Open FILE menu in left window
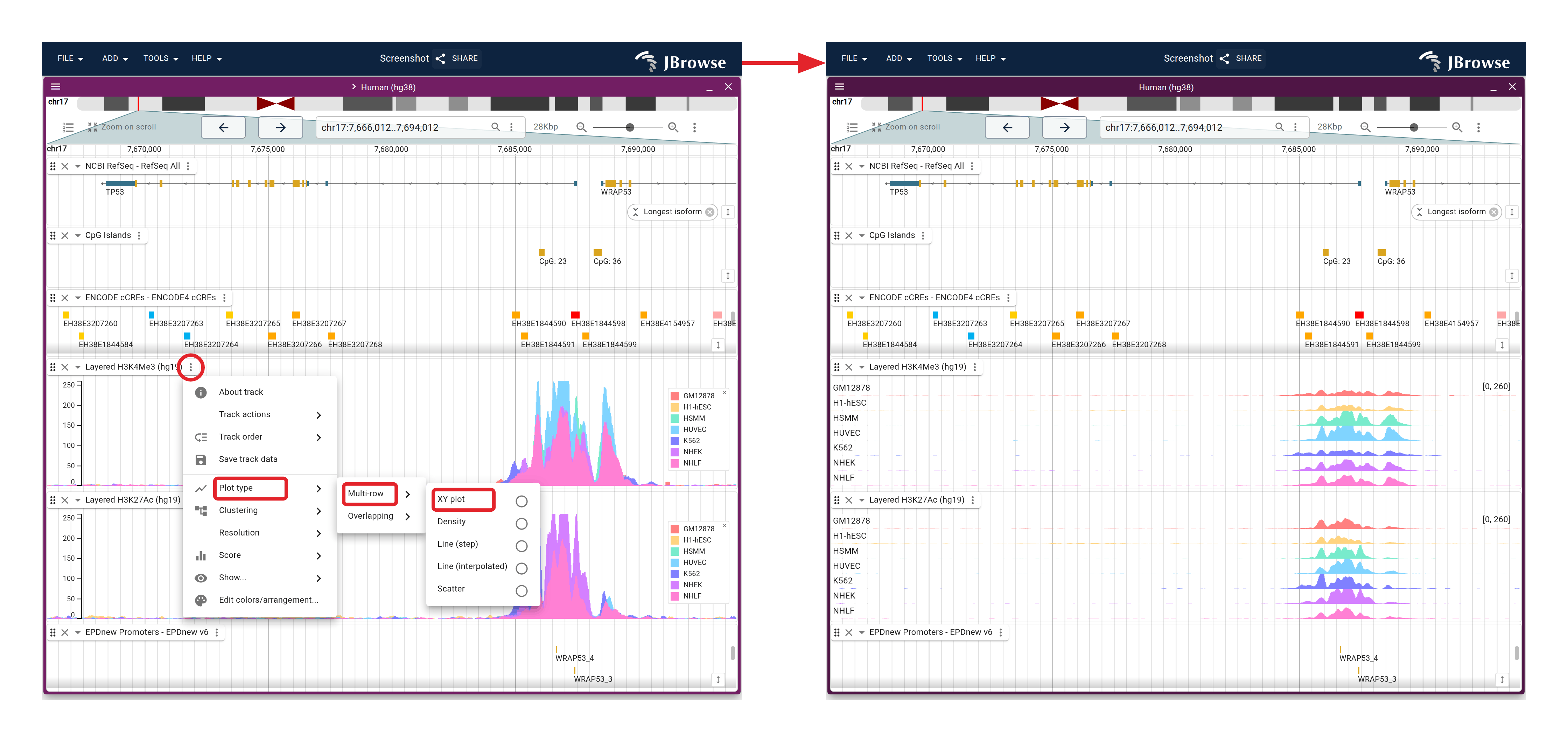Screen dimensions: 1568x742 [71, 58]
